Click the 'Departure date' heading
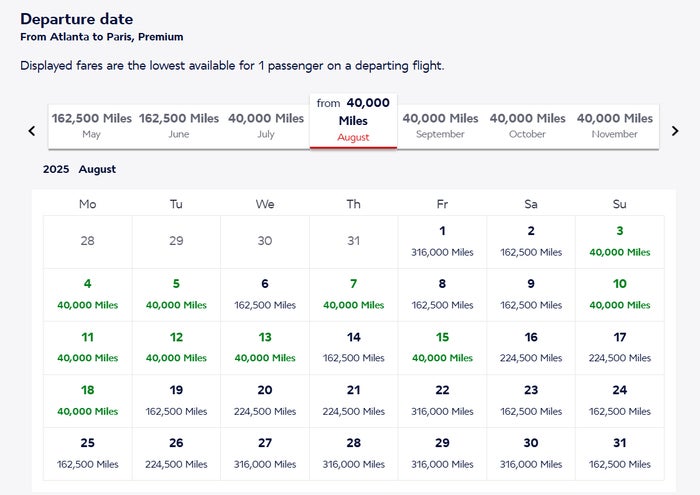This screenshot has width=700, height=495. coord(77,19)
